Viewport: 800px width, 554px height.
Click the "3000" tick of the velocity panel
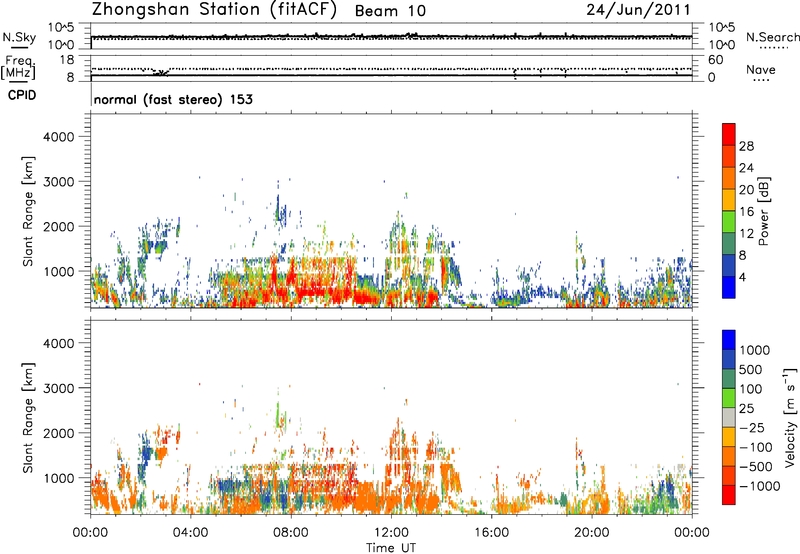pos(58,388)
